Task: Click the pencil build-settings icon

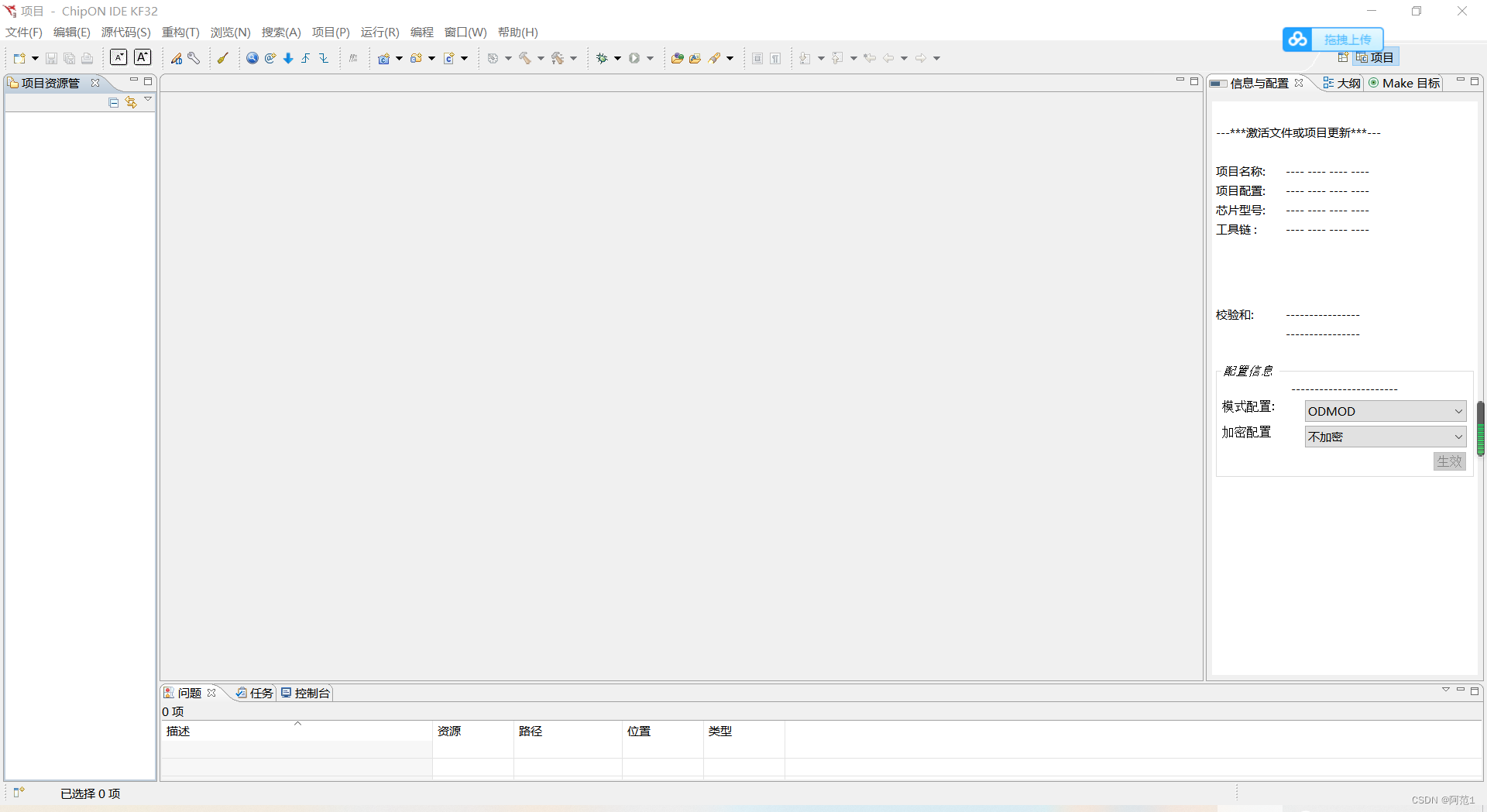Action: (177, 58)
